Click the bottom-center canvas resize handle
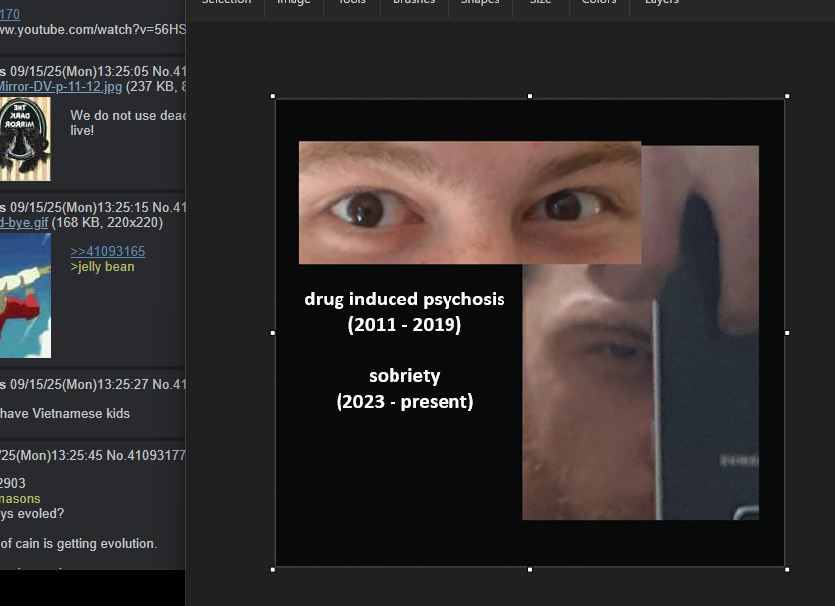835x606 pixels. 530,569
